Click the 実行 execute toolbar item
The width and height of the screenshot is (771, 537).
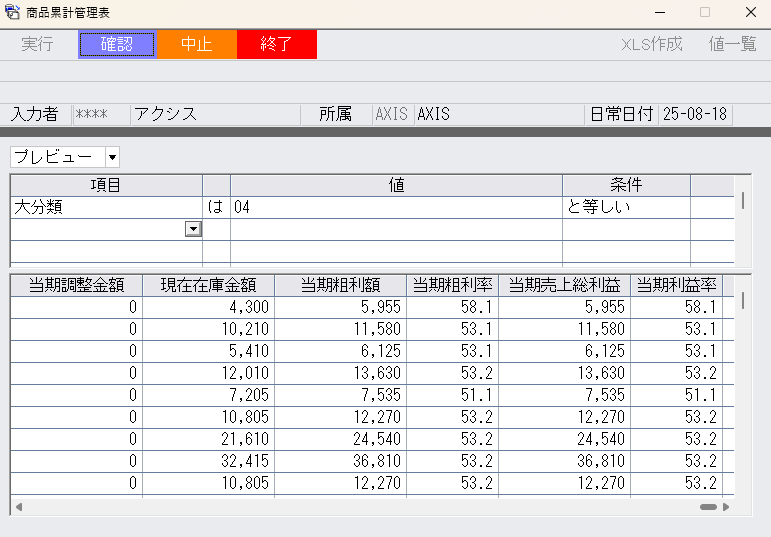pos(37,45)
